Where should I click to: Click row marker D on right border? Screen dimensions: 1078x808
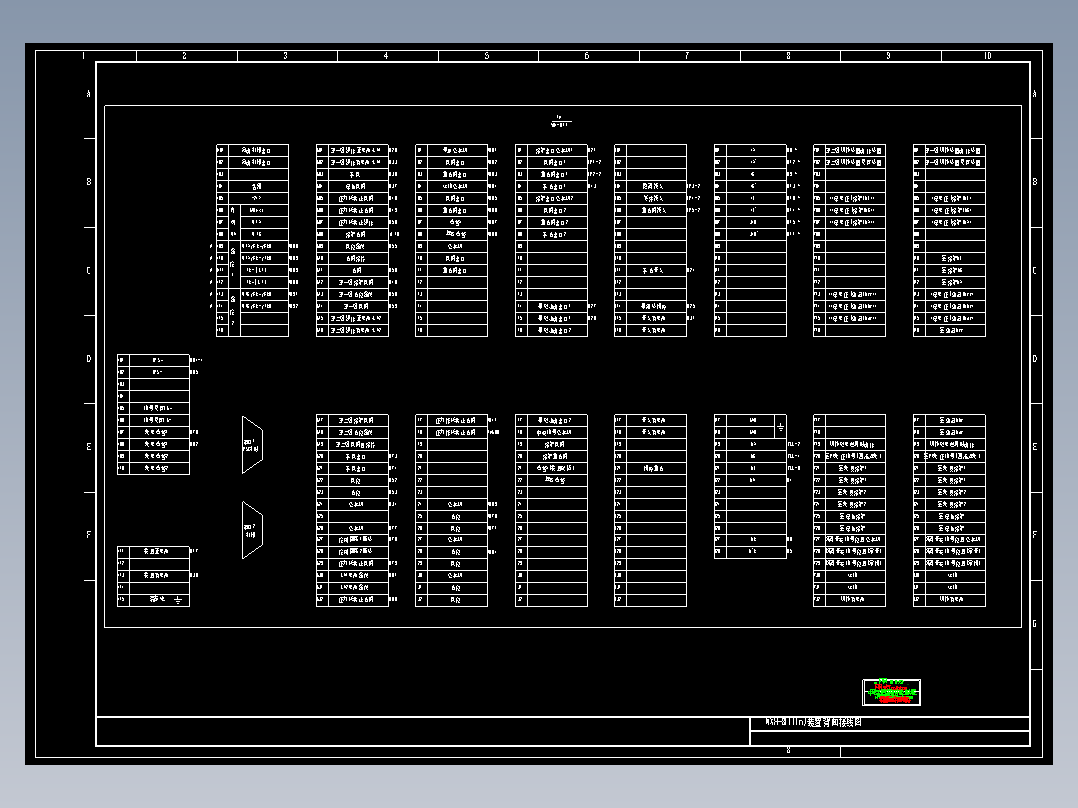click(1035, 359)
